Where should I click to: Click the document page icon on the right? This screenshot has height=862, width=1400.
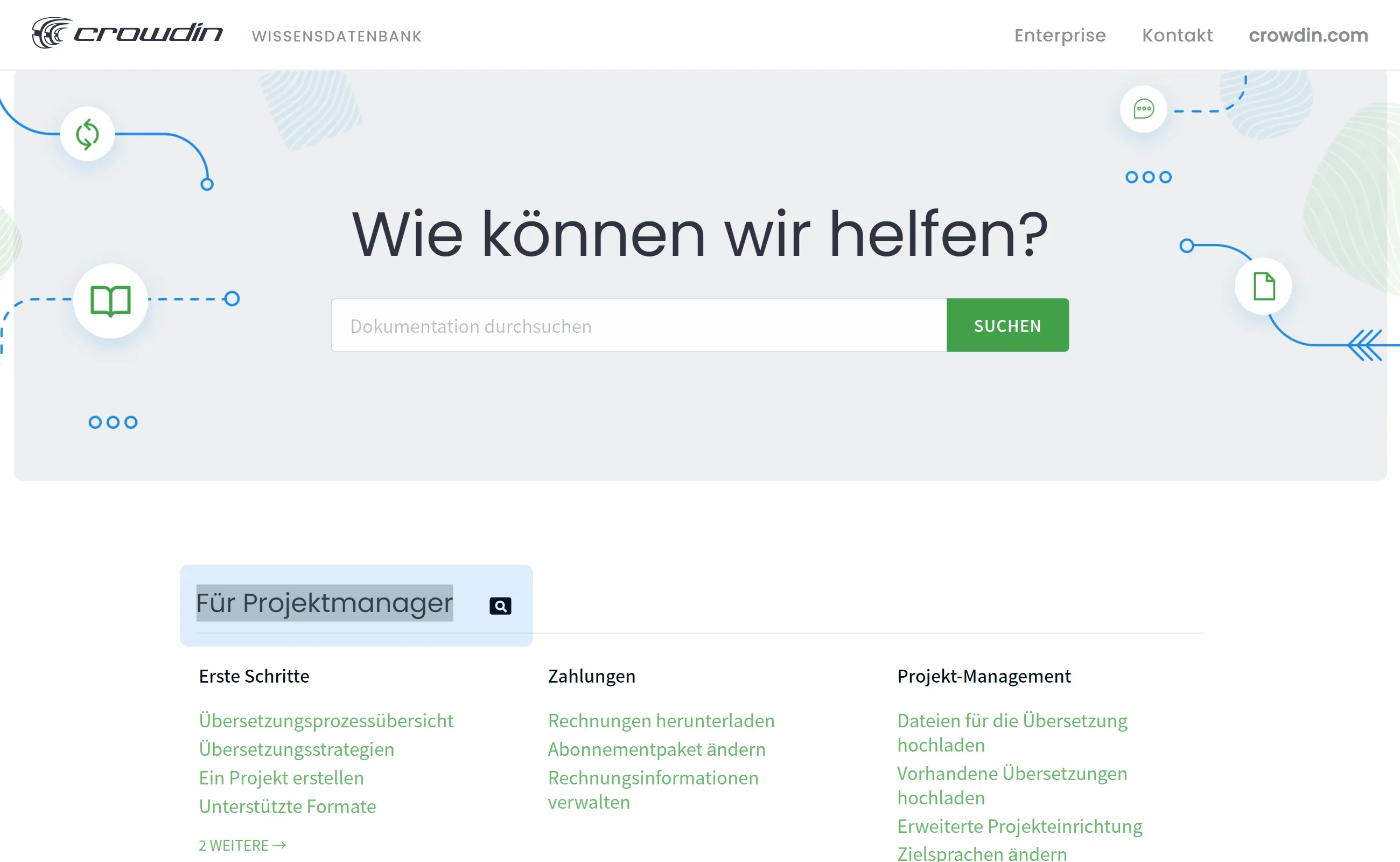point(1263,286)
